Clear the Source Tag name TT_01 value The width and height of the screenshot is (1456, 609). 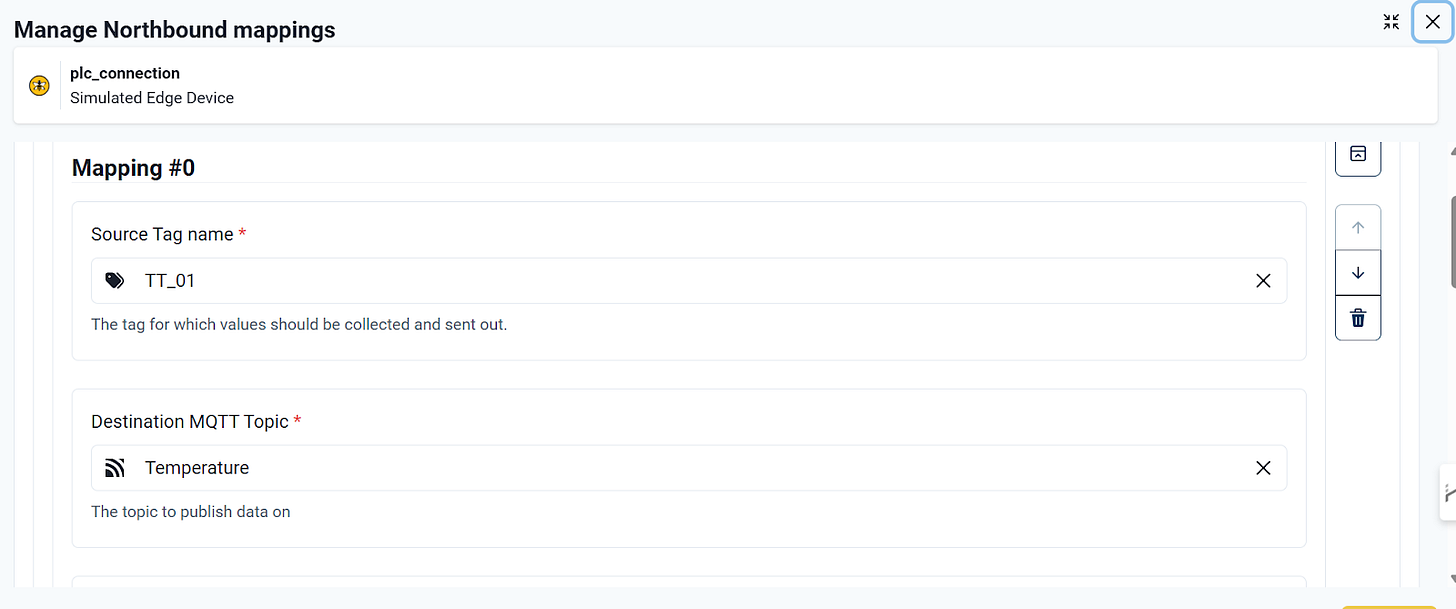click(x=1263, y=281)
